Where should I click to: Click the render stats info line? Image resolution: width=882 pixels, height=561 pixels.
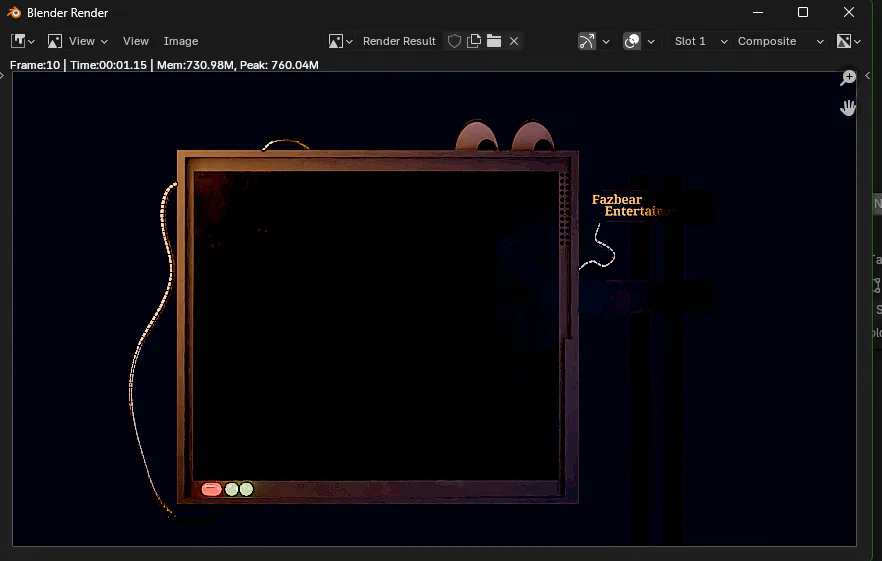tap(164, 65)
